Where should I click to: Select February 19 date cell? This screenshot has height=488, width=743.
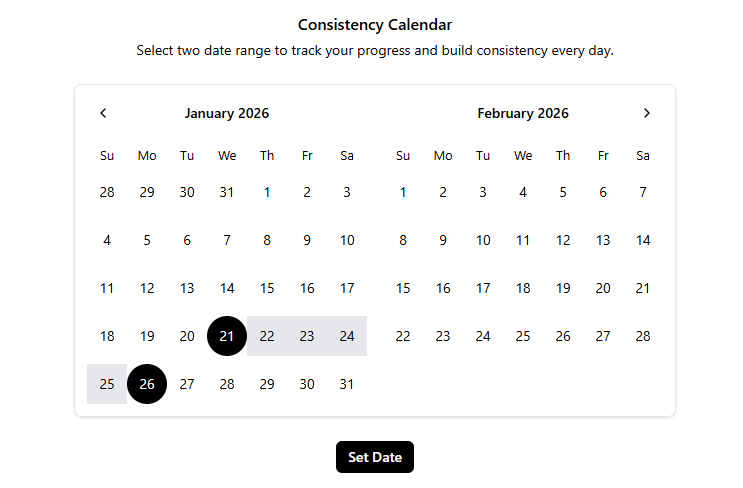pyautogui.click(x=563, y=288)
